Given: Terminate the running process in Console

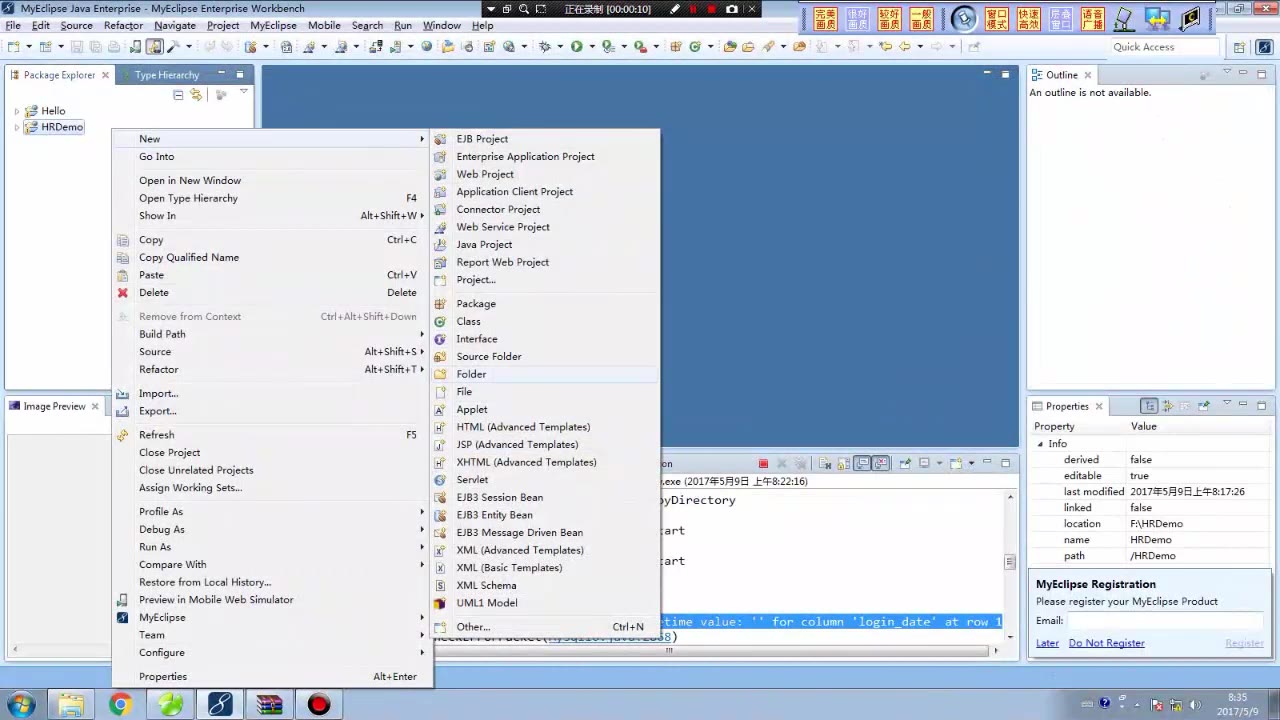Looking at the screenshot, I should 763,463.
